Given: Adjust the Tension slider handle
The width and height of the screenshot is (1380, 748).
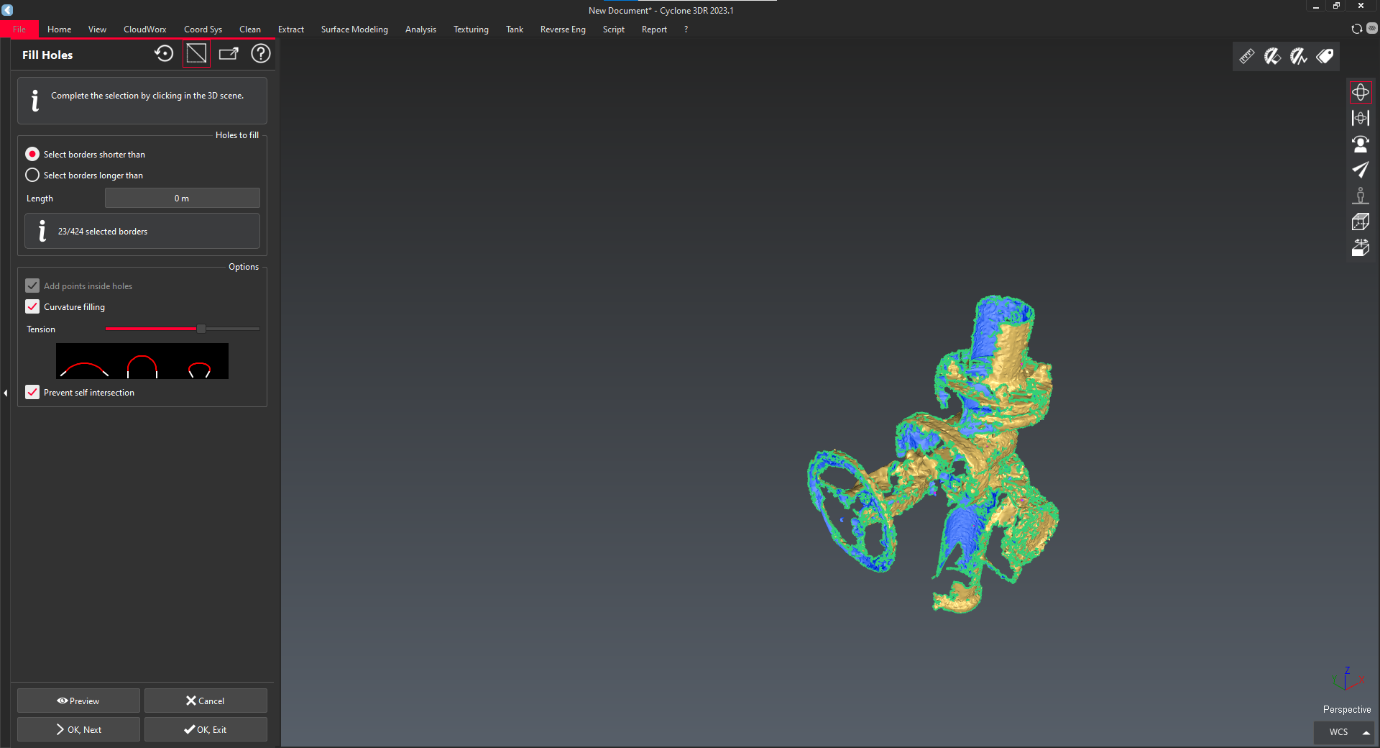Looking at the screenshot, I should click(x=201, y=328).
